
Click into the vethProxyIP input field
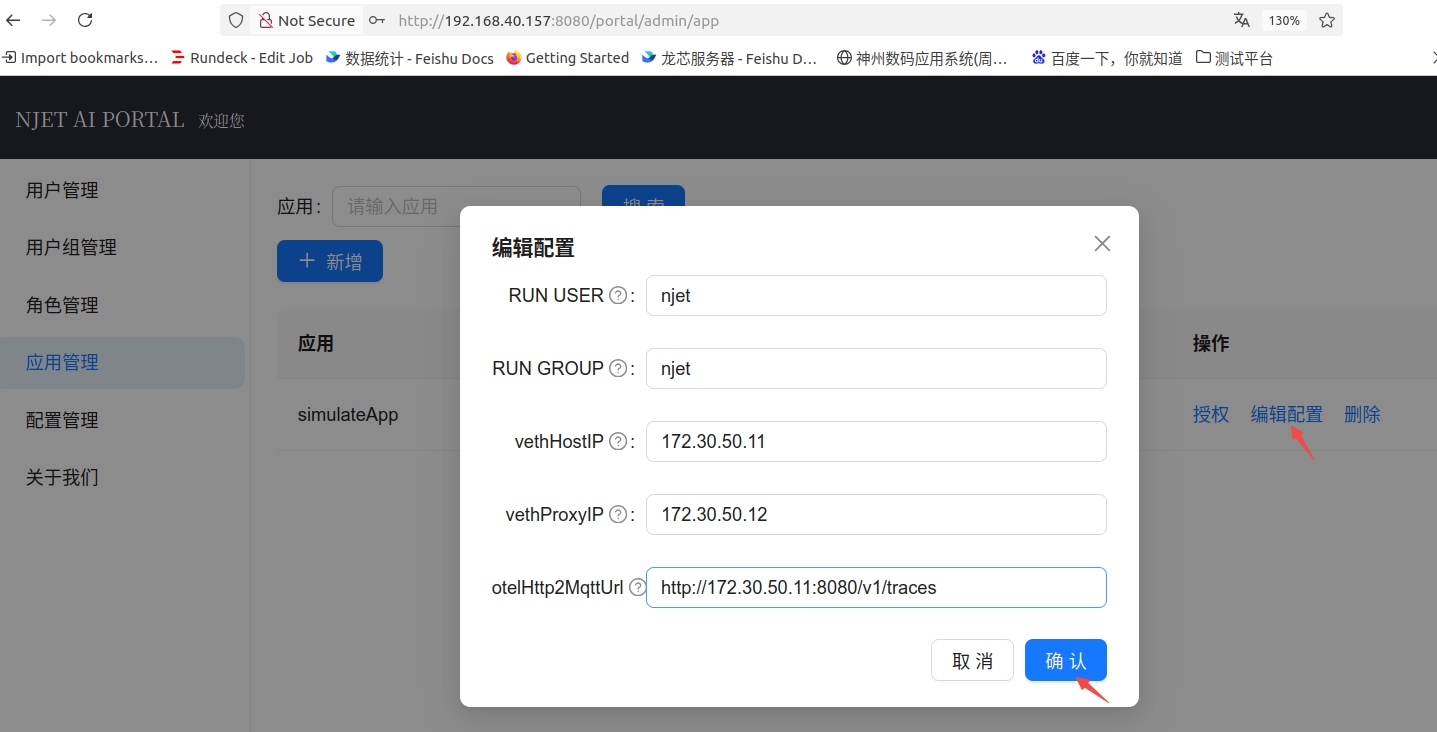point(876,515)
